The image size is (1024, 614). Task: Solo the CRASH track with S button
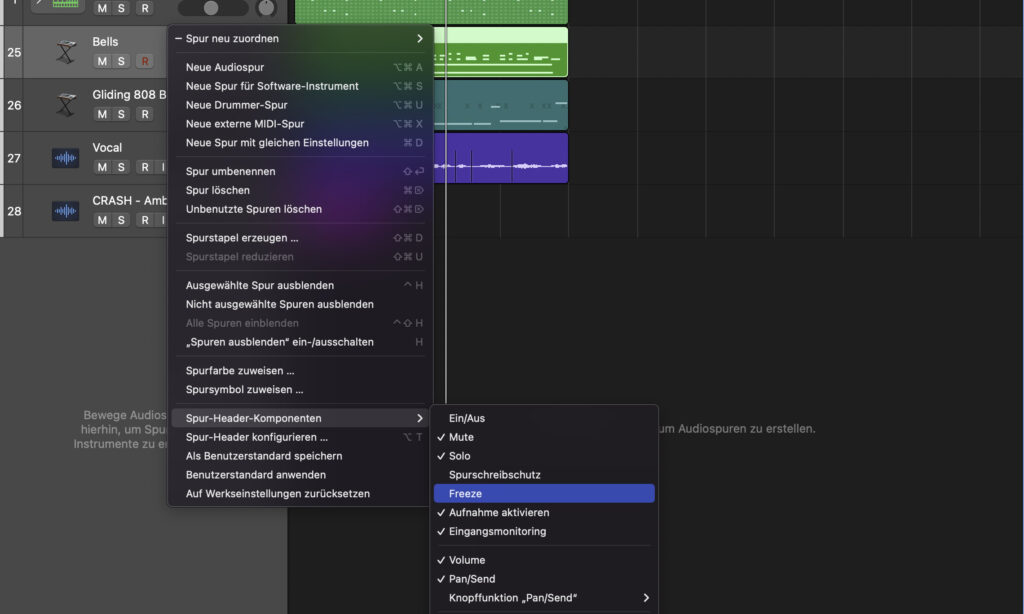click(121, 220)
